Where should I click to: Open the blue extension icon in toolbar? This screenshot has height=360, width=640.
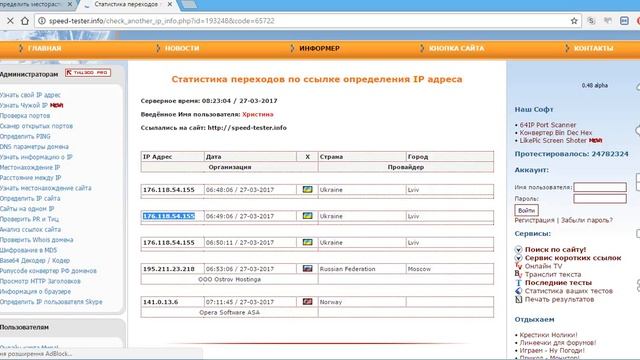coord(624,21)
